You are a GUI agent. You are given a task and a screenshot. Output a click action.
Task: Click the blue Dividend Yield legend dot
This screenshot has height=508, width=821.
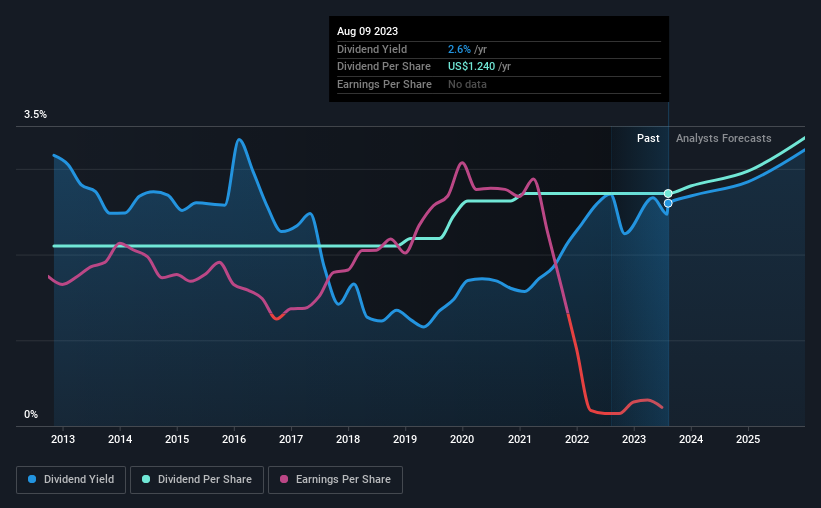(32, 479)
